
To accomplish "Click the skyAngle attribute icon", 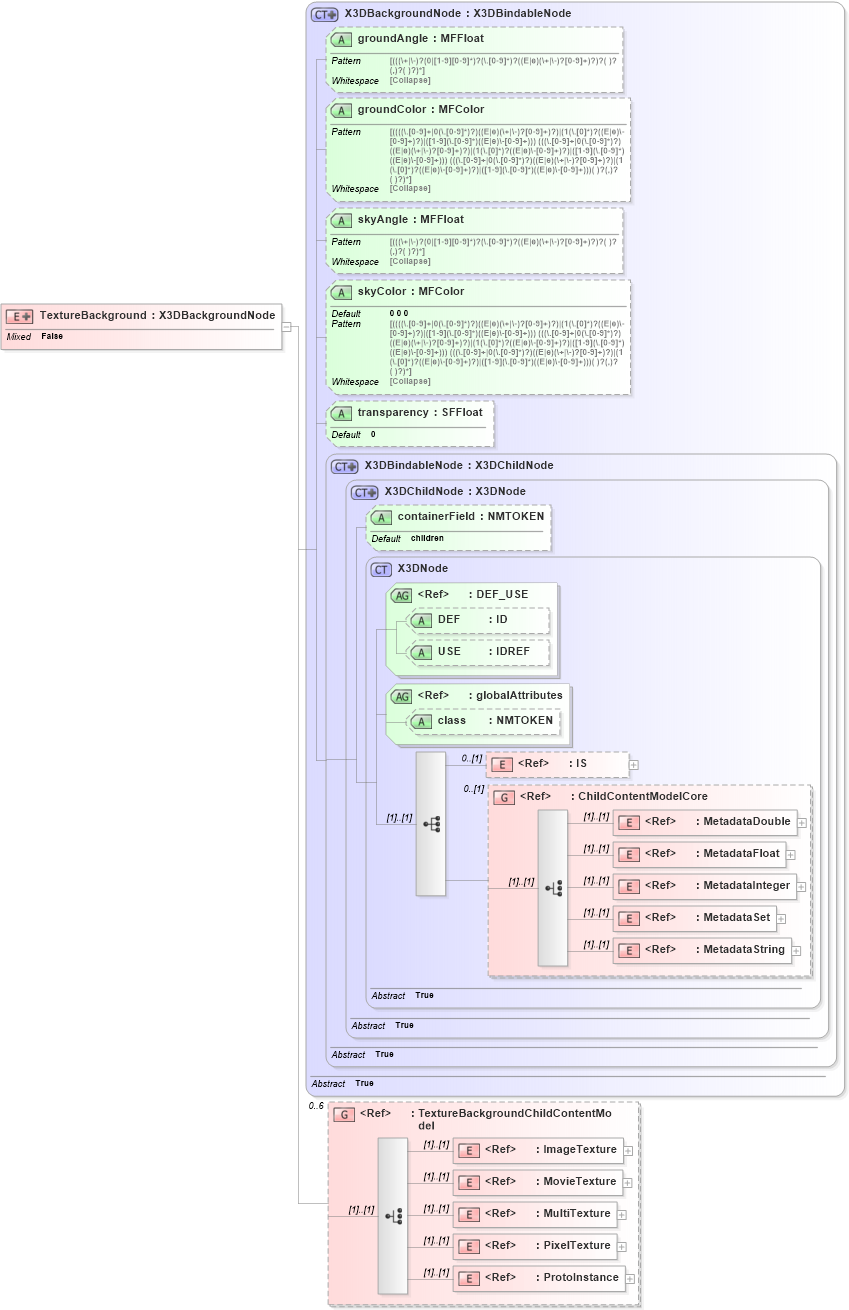I will (342, 220).
